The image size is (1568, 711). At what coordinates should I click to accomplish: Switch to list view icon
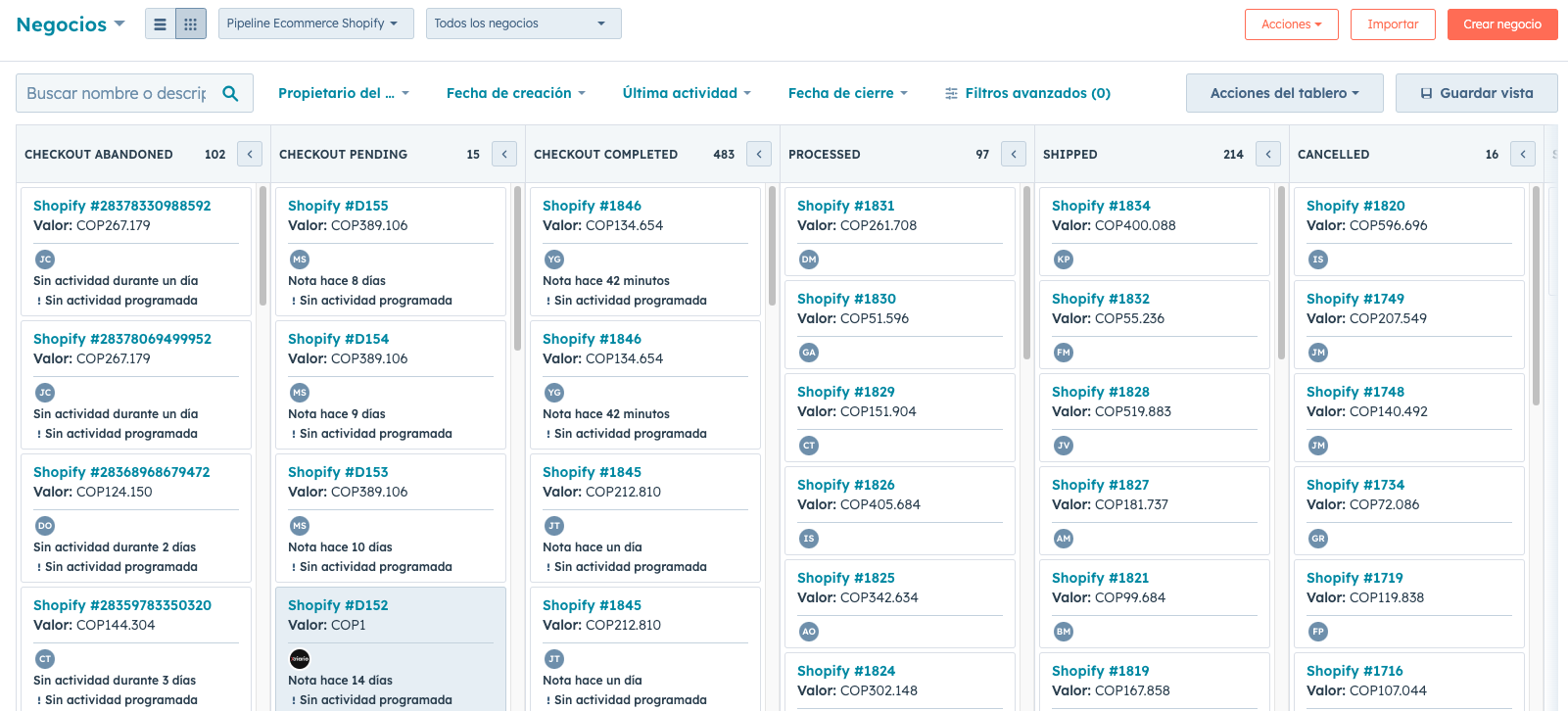pos(161,24)
